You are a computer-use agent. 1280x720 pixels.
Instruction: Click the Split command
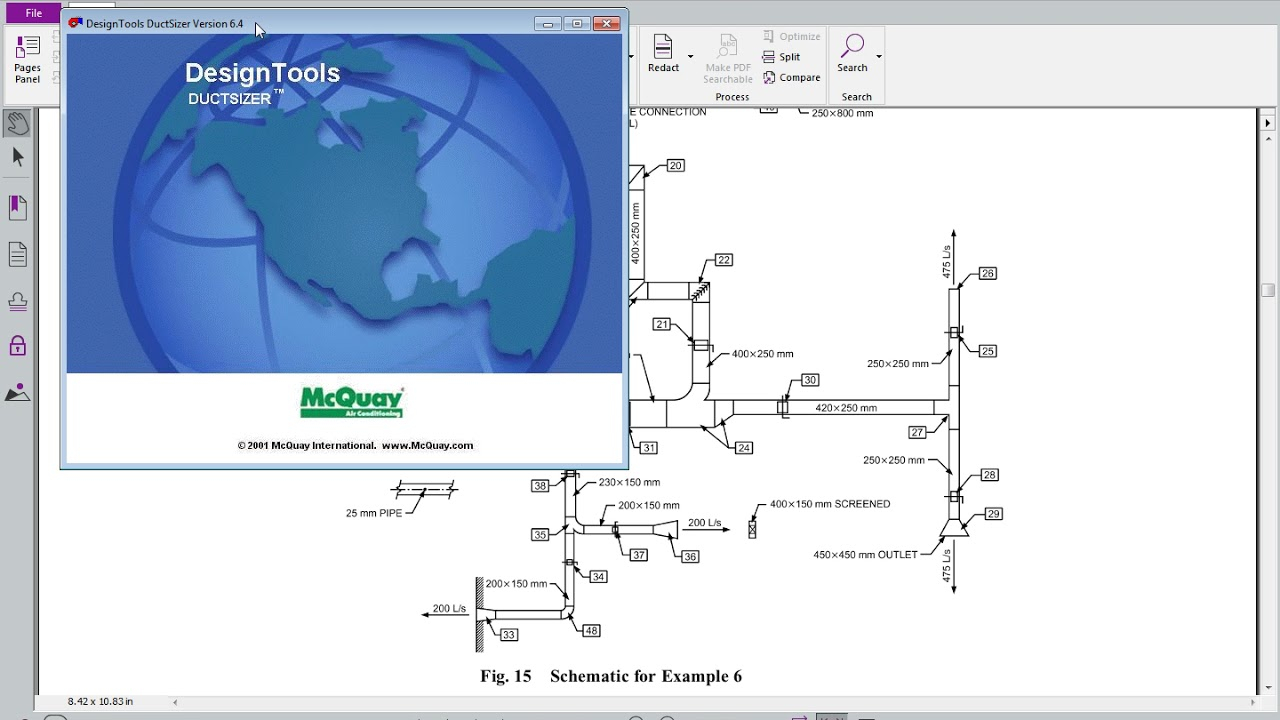click(x=781, y=57)
